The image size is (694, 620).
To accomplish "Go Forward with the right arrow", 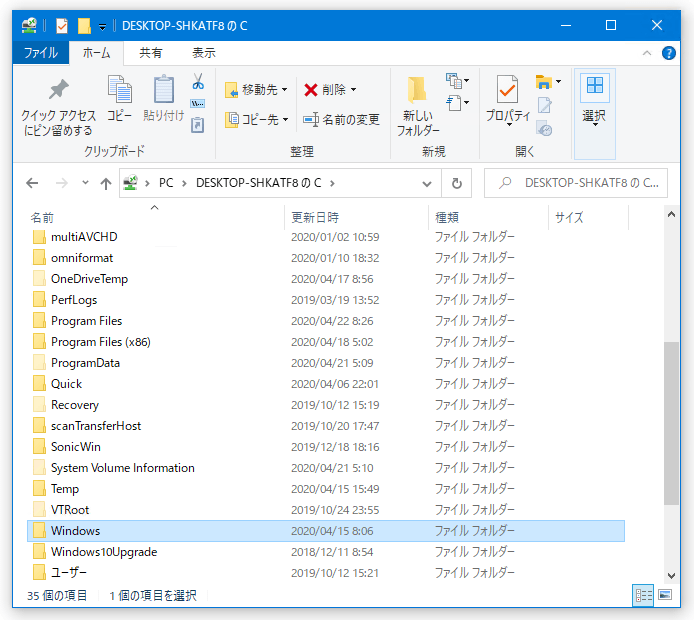I will click(x=62, y=183).
